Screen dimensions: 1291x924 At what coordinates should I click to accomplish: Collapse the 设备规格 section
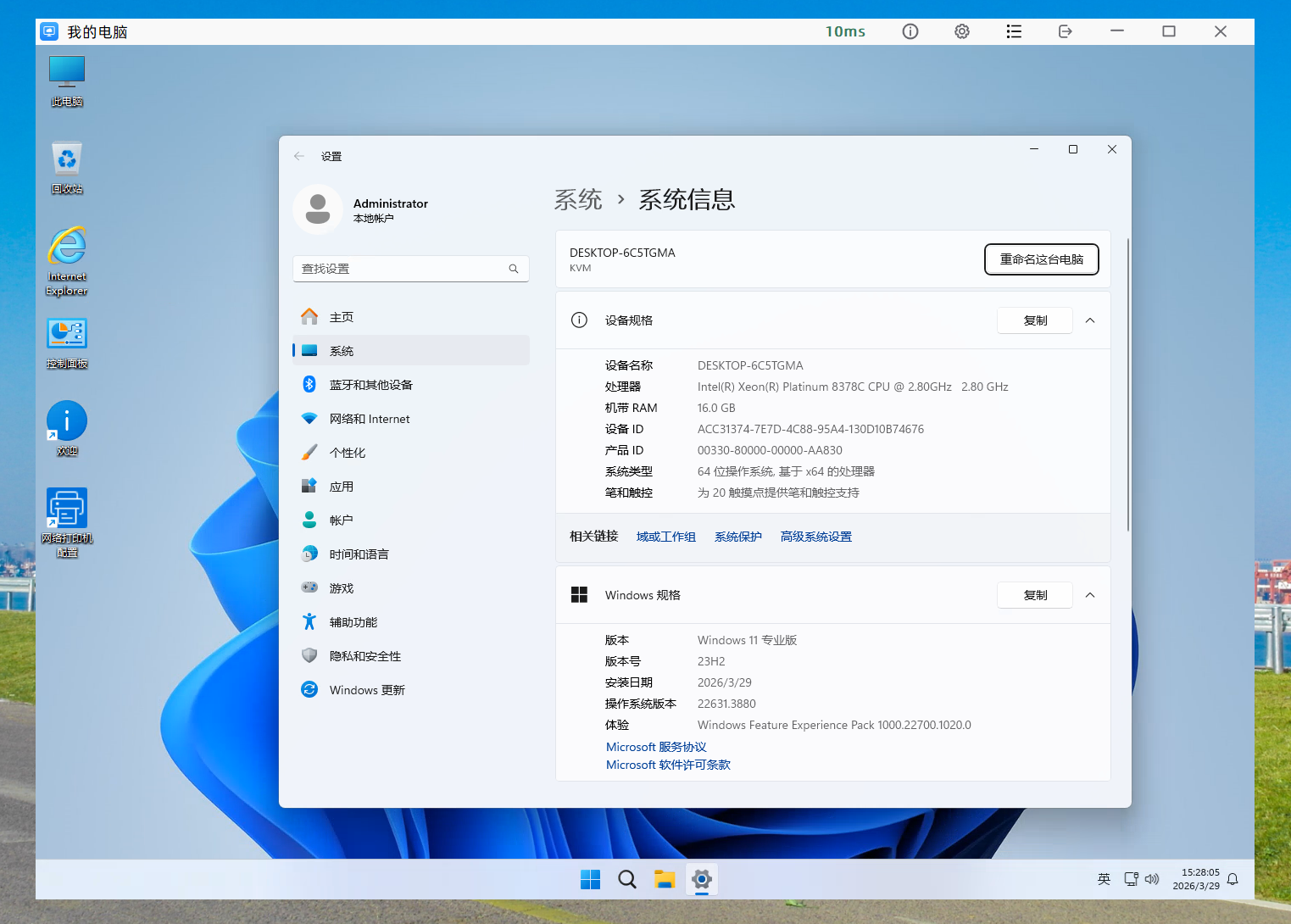pos(1090,320)
